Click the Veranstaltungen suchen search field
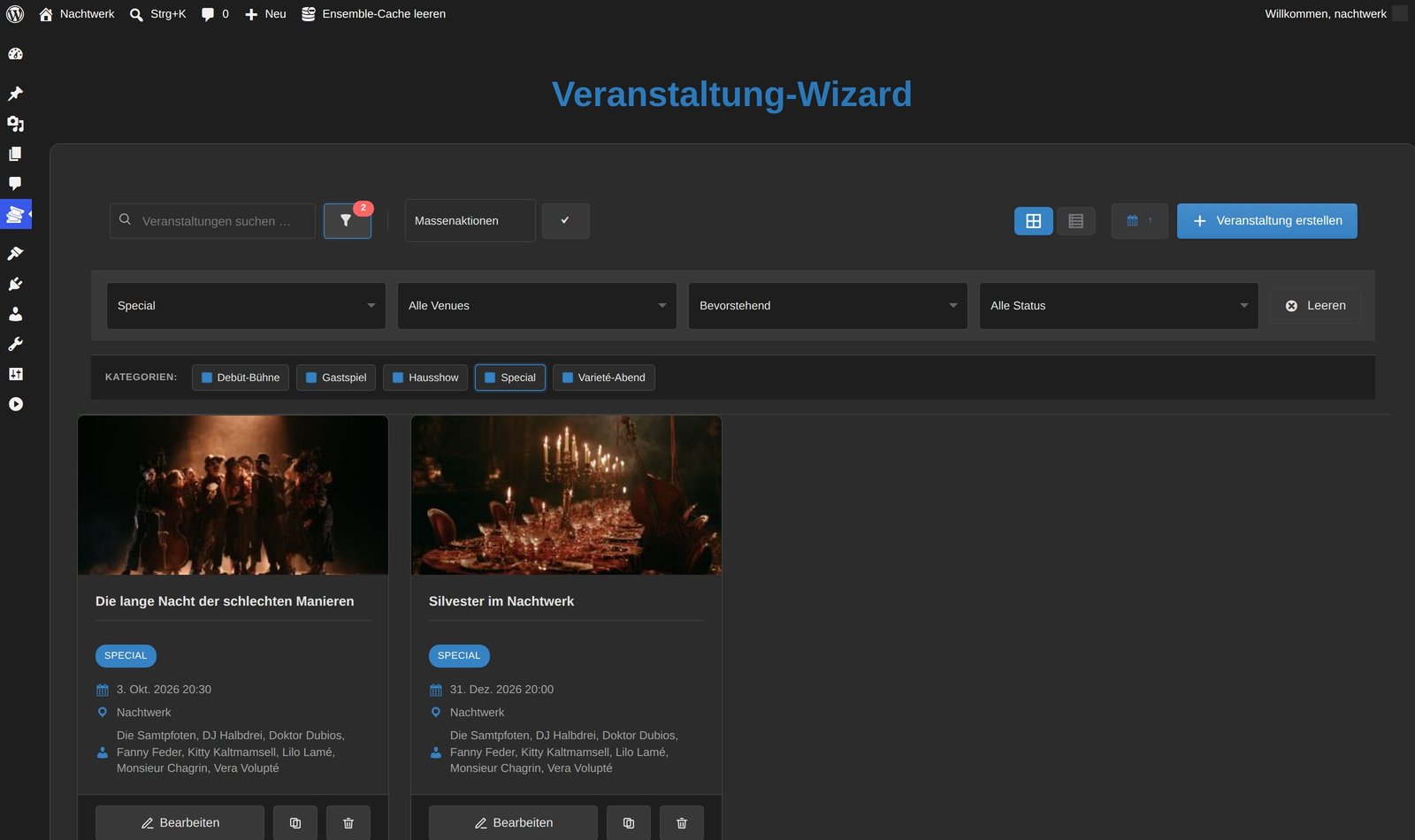Viewport: 1415px width, 840px height. (212, 221)
